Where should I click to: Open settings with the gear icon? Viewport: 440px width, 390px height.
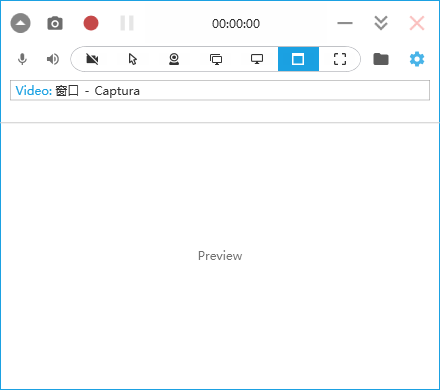417,59
